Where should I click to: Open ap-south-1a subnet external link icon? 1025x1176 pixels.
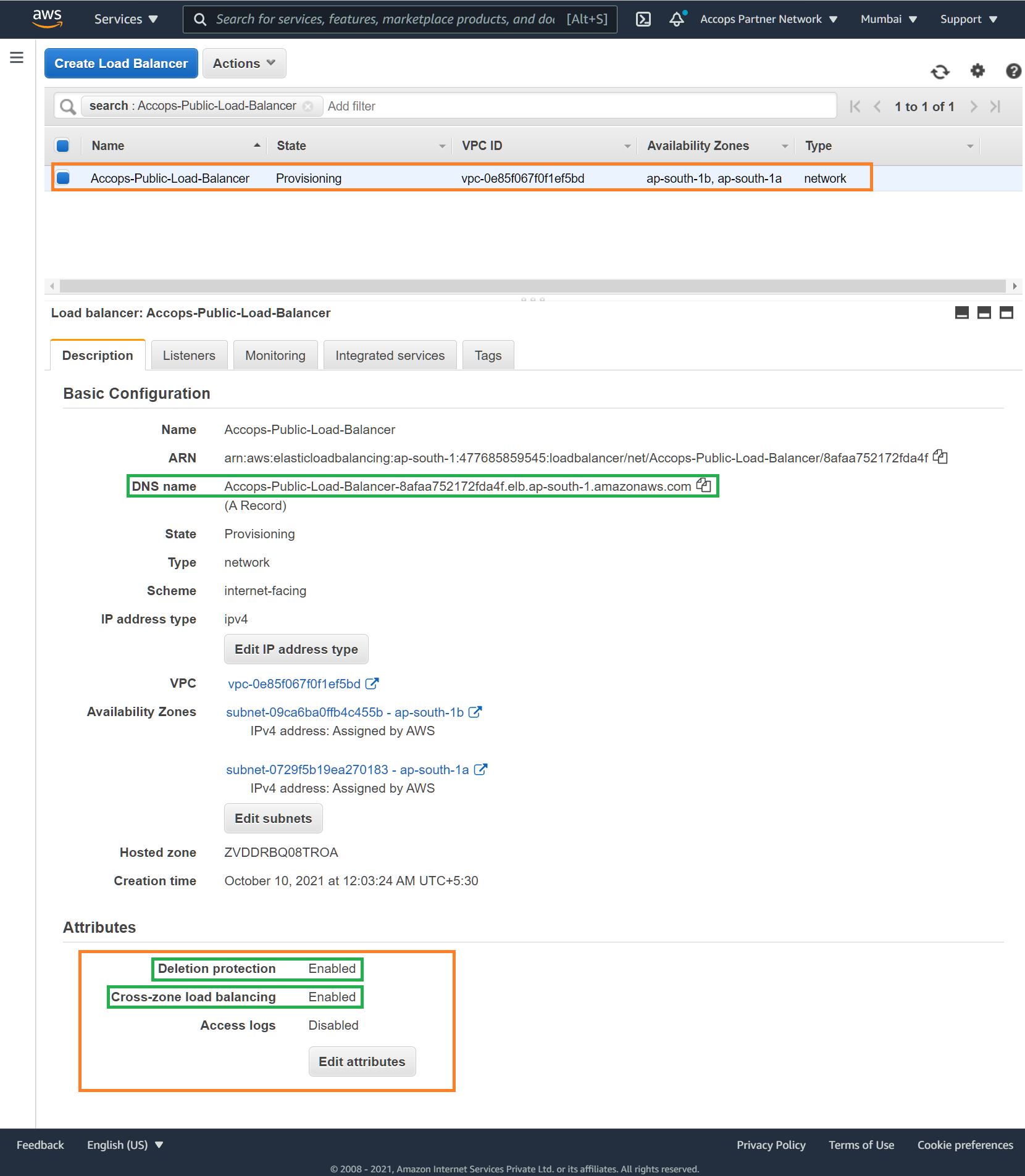click(481, 769)
